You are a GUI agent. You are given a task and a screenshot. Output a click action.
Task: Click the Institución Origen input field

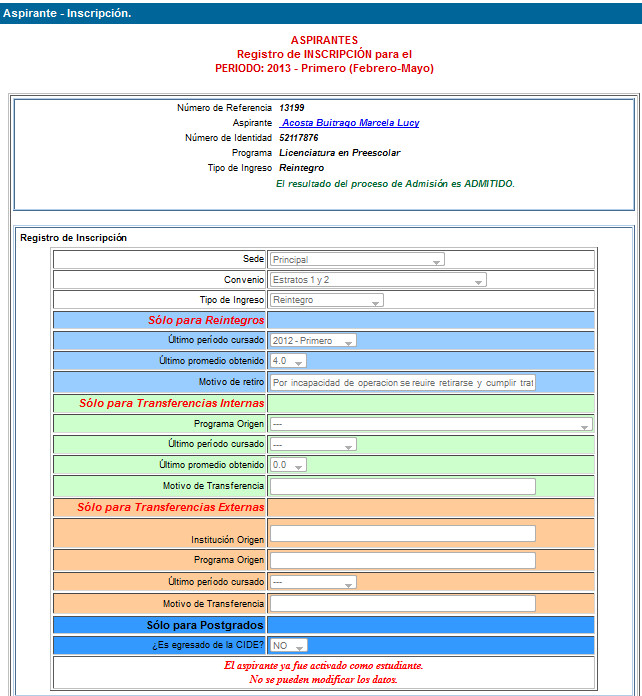click(x=403, y=534)
